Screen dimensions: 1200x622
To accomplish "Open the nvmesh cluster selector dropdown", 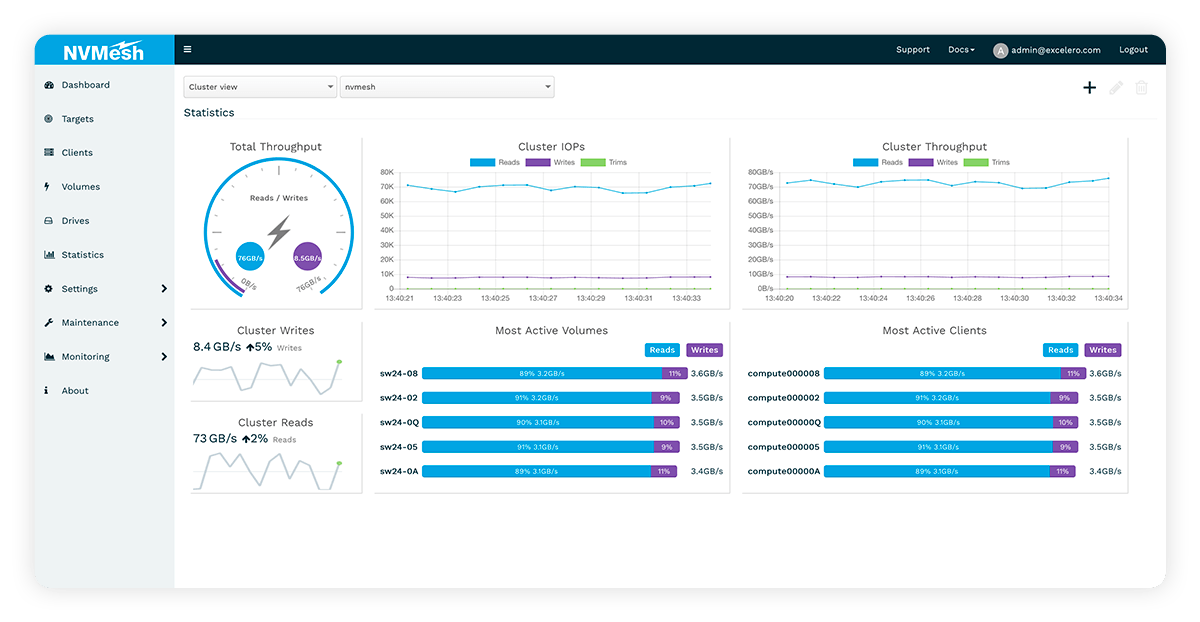I will [447, 86].
